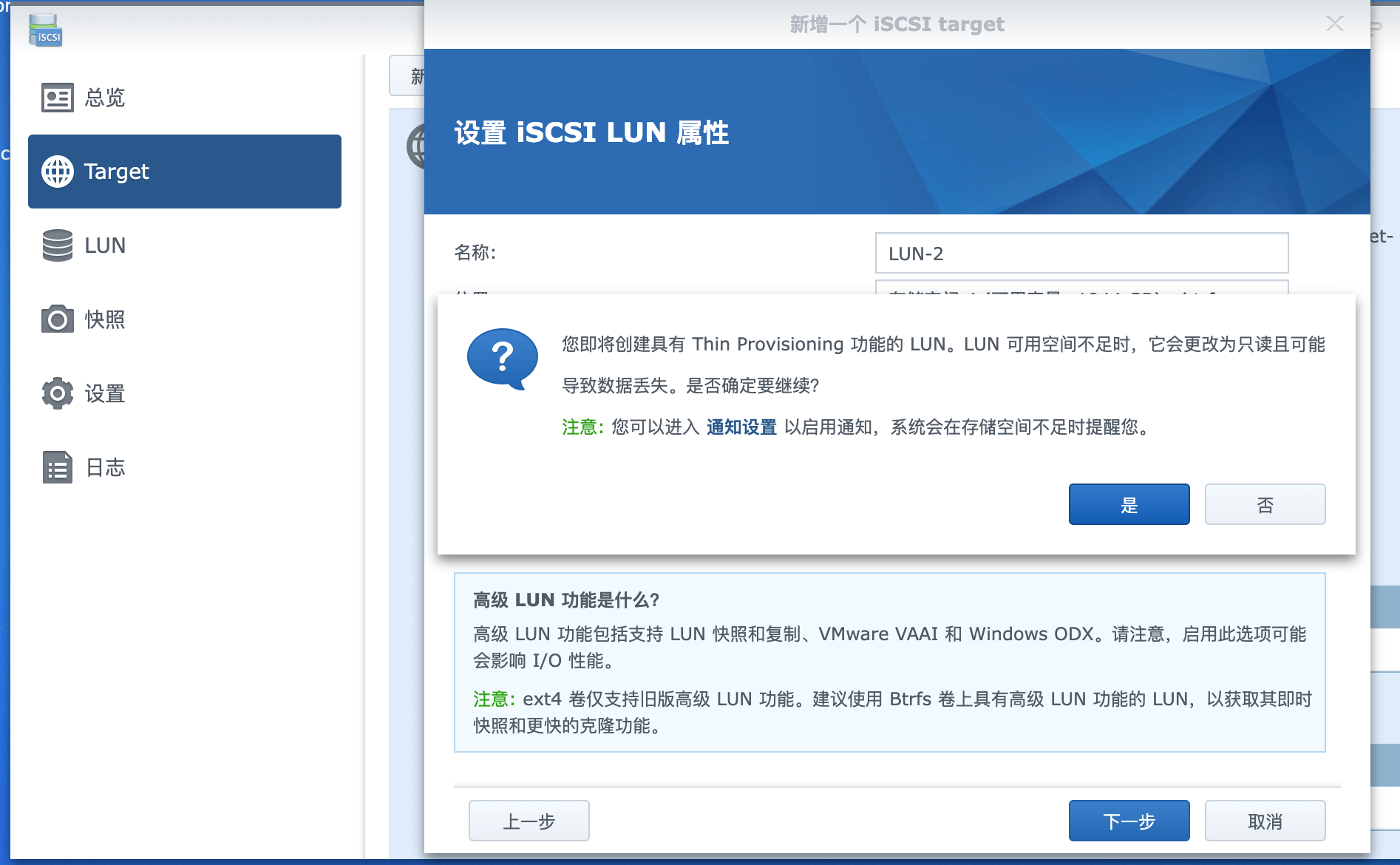This screenshot has height=865, width=1400.
Task: Select the LUN database icon
Action: [57, 245]
